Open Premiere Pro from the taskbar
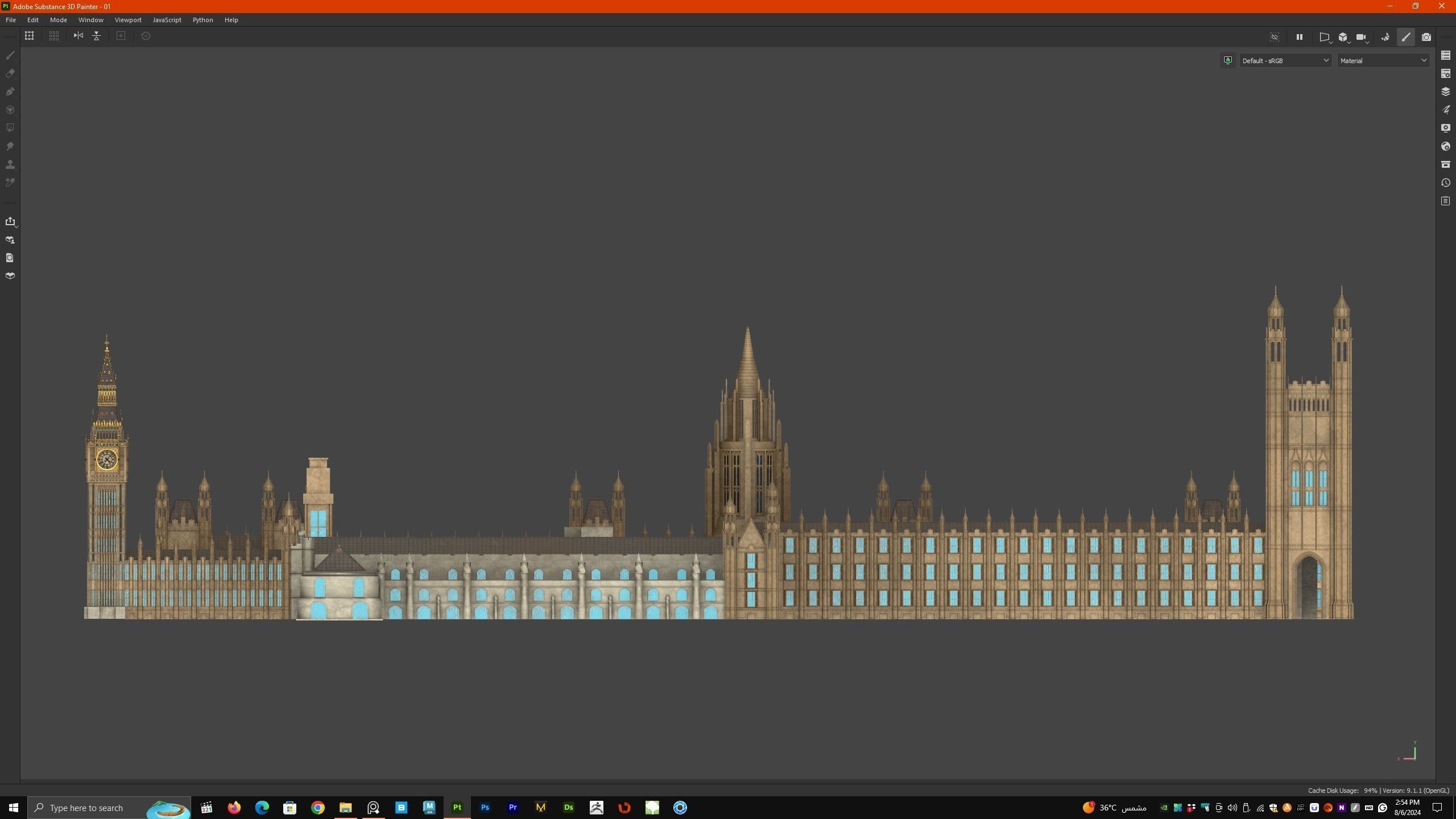The height and width of the screenshot is (819, 1456). (512, 808)
